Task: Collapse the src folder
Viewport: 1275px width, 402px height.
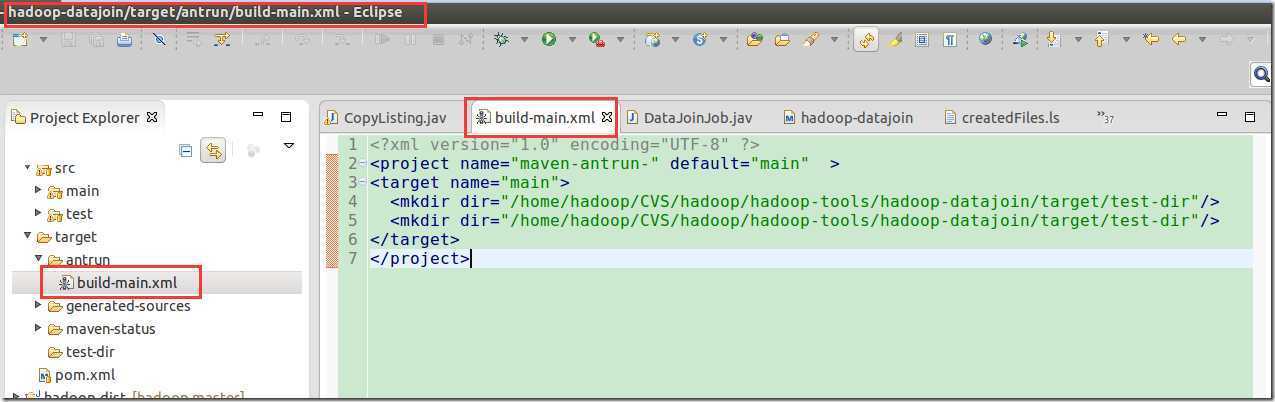Action: [27, 168]
